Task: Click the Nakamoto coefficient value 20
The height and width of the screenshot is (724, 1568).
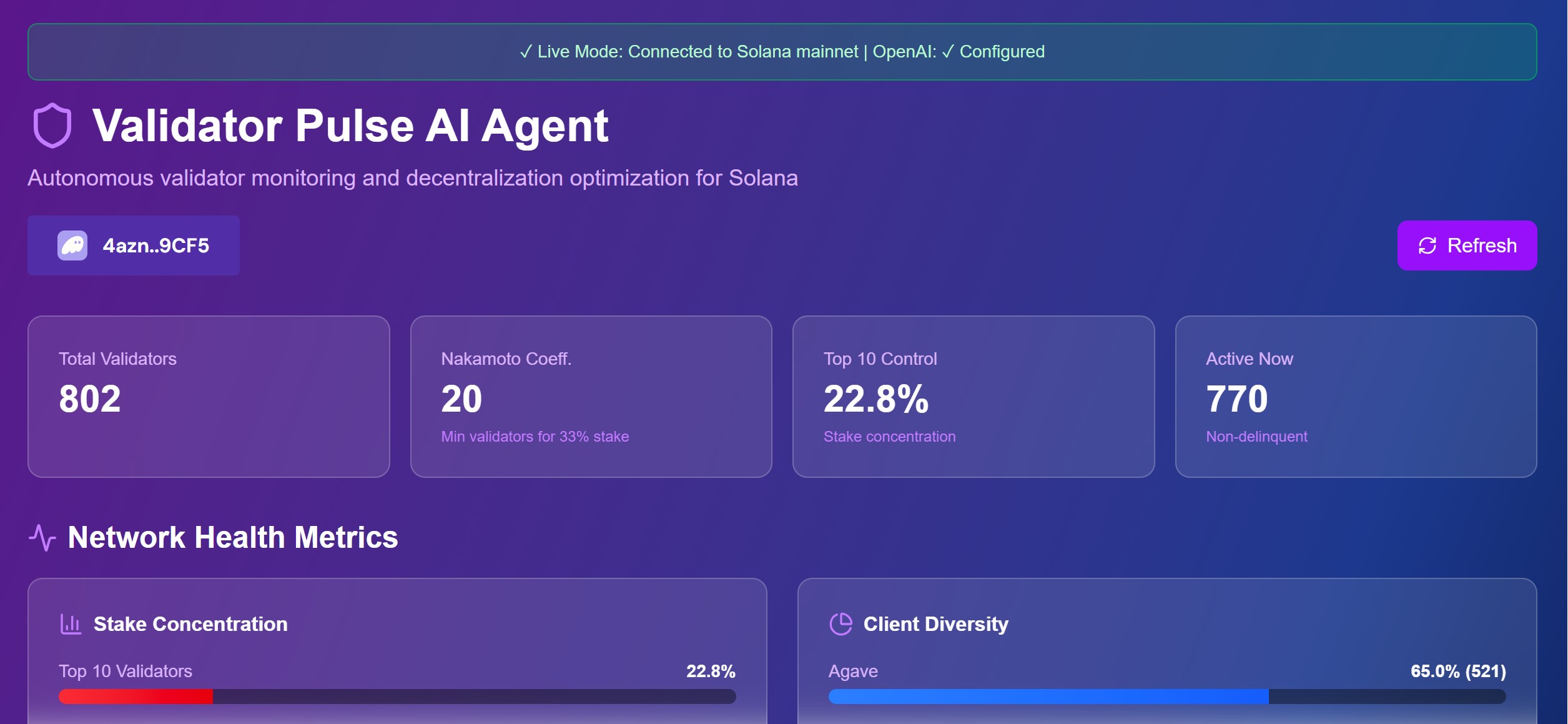Action: click(461, 399)
